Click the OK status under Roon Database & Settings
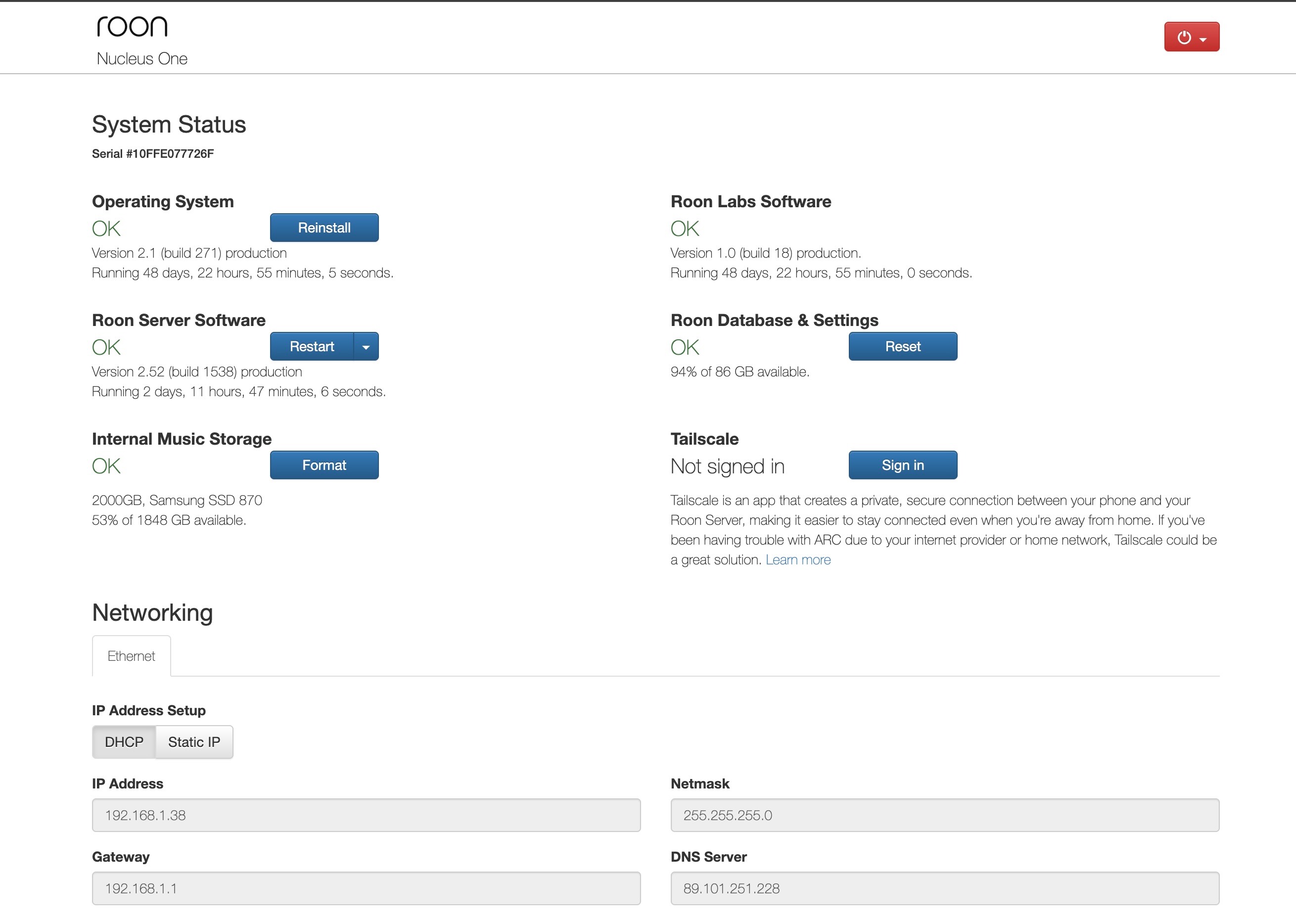Viewport: 1296px width, 924px height. (x=685, y=348)
